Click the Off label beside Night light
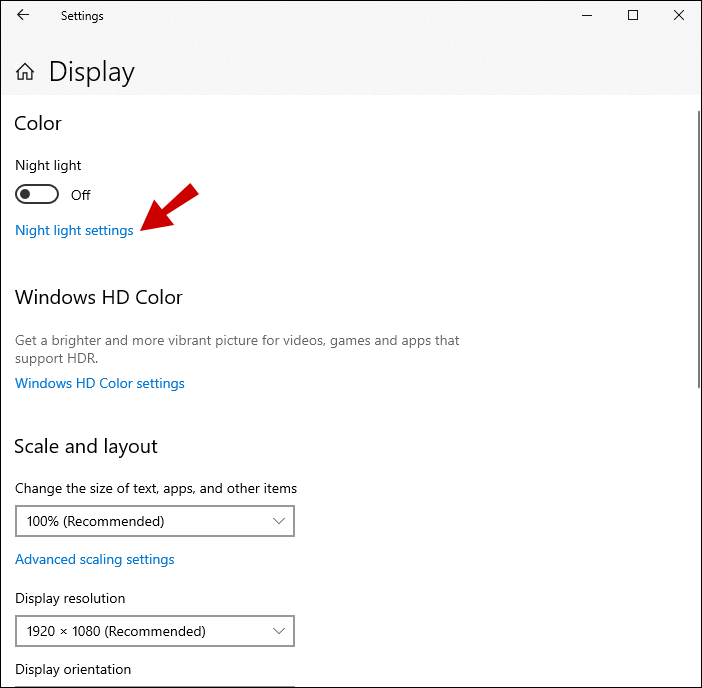Viewport: 702px width, 688px height. 80,195
